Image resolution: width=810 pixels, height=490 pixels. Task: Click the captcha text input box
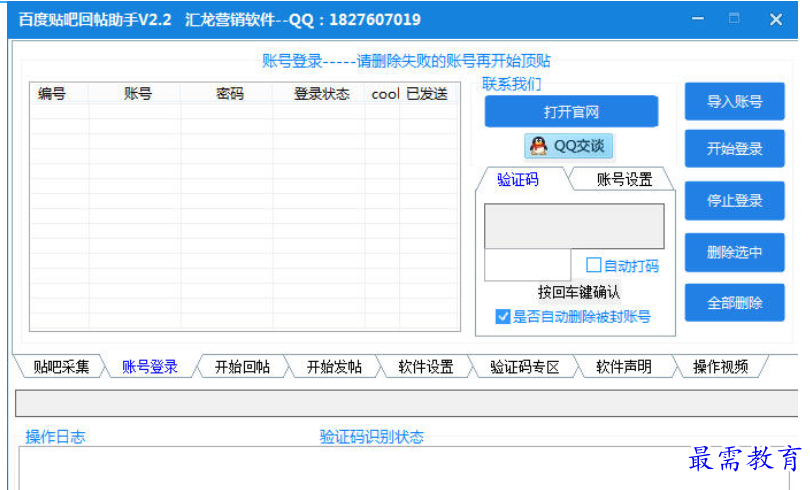click(527, 265)
